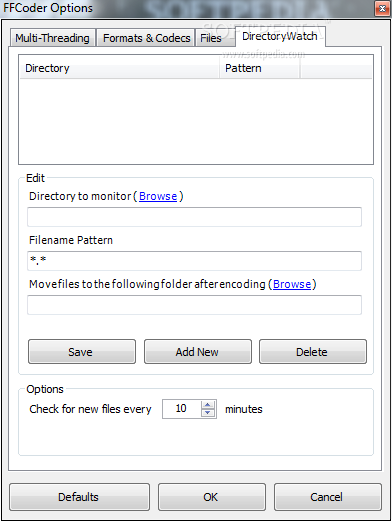Confirm options with OK
Screen dimensions: 392x522
click(212, 497)
